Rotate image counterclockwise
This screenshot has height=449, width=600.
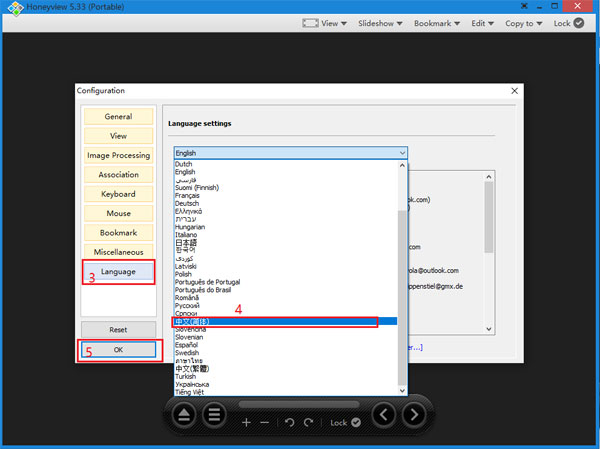(290, 423)
